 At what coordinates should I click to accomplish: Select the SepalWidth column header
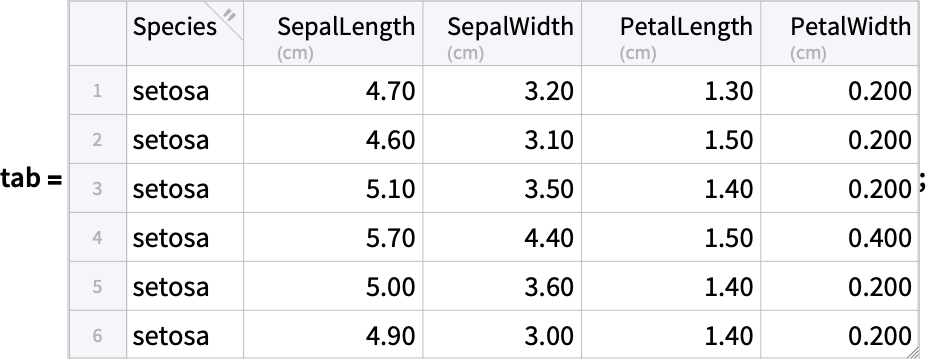click(502, 33)
